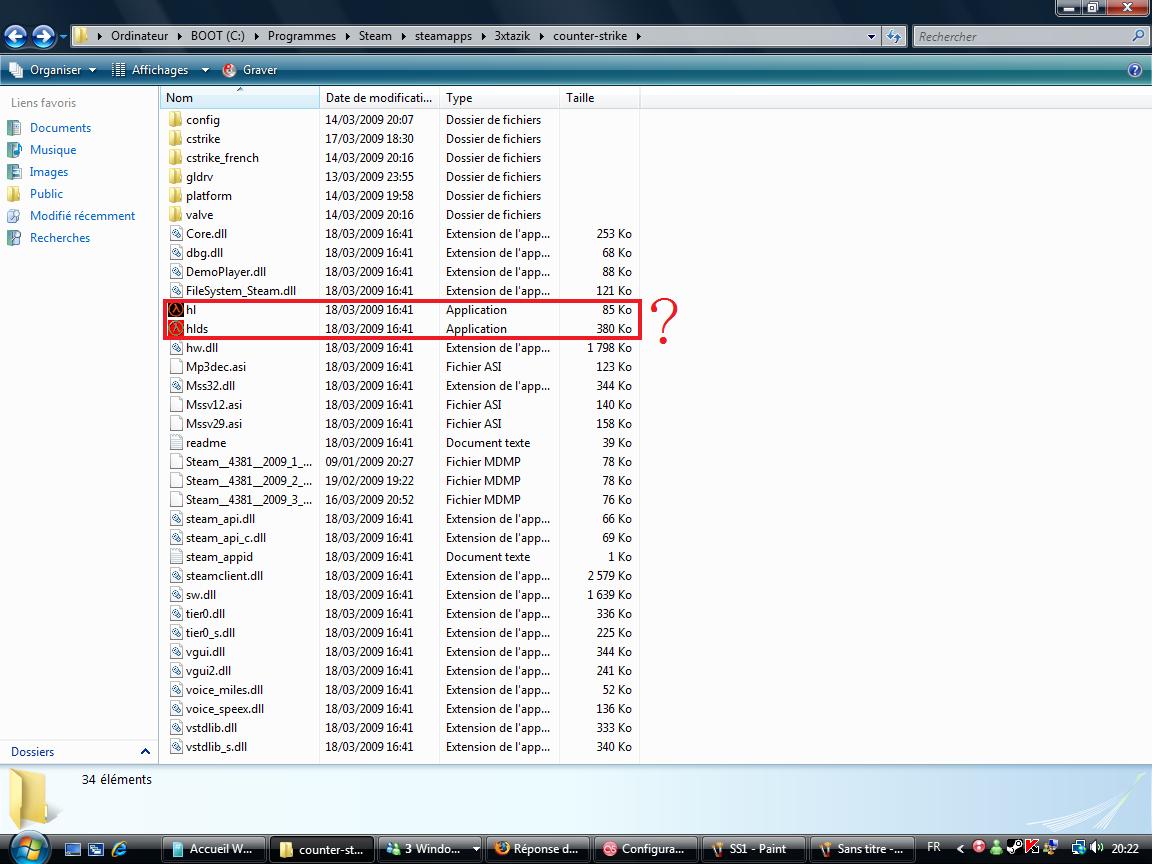Image resolution: width=1152 pixels, height=864 pixels.
Task: Click the readme text document icon
Action: tap(176, 443)
